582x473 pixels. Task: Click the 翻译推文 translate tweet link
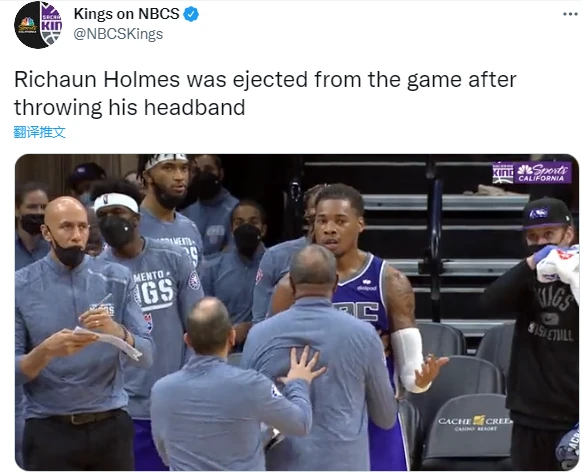click(x=39, y=132)
